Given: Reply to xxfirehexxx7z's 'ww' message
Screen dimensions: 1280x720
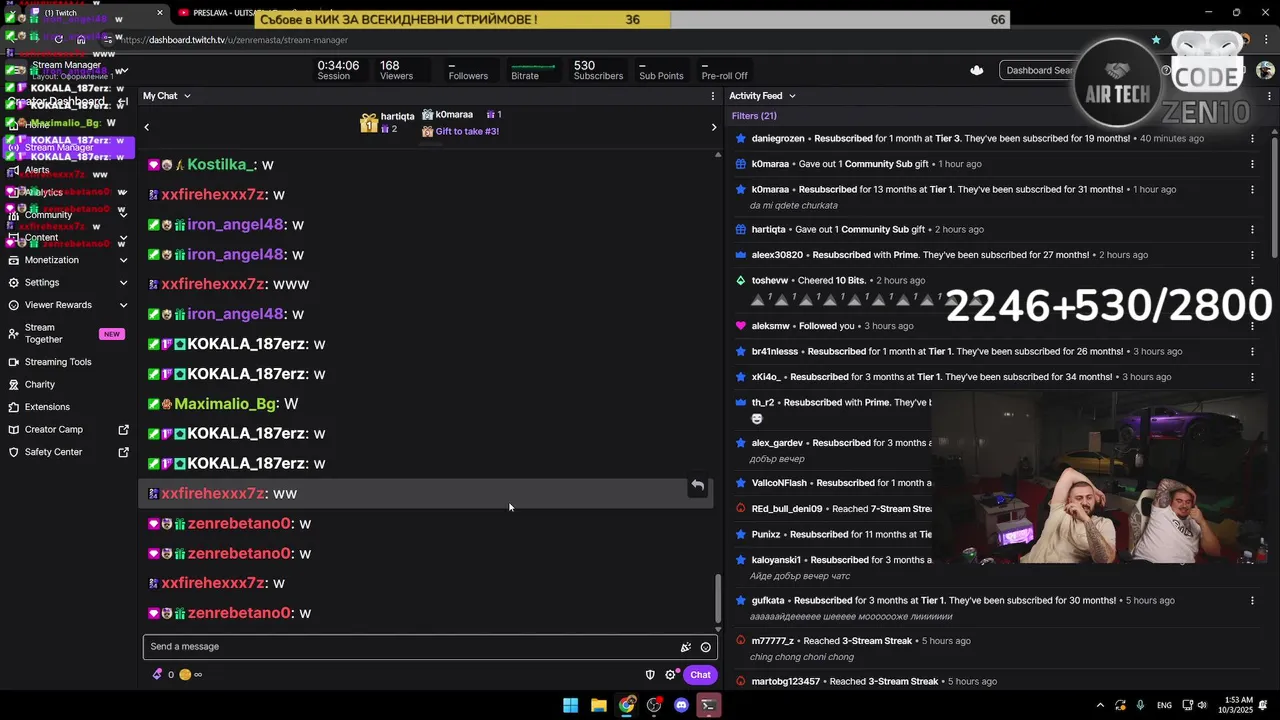Looking at the screenshot, I should (698, 486).
